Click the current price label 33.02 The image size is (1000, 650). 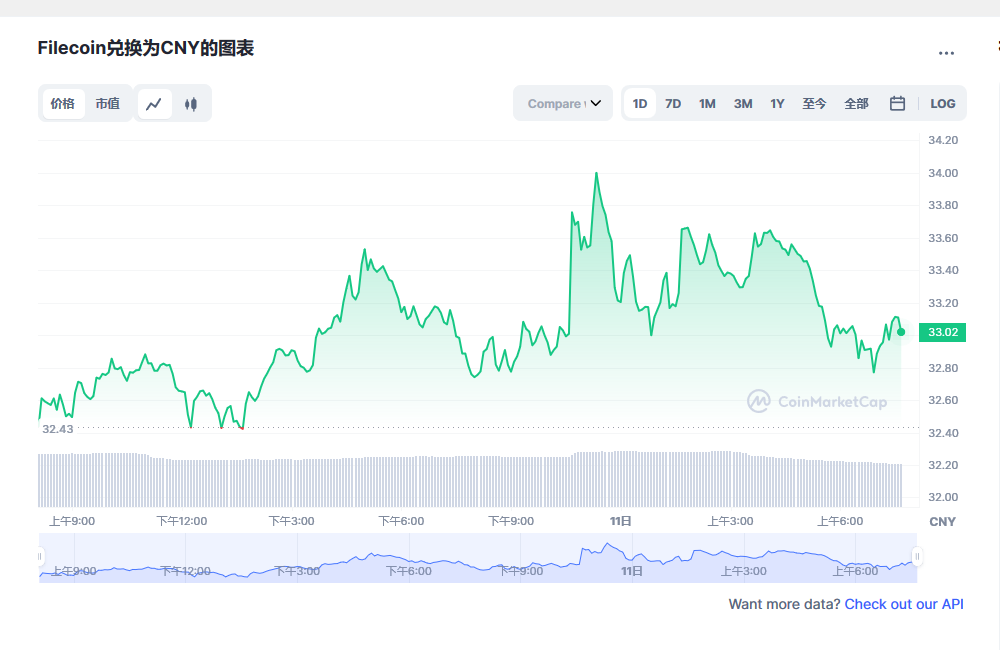(x=943, y=332)
